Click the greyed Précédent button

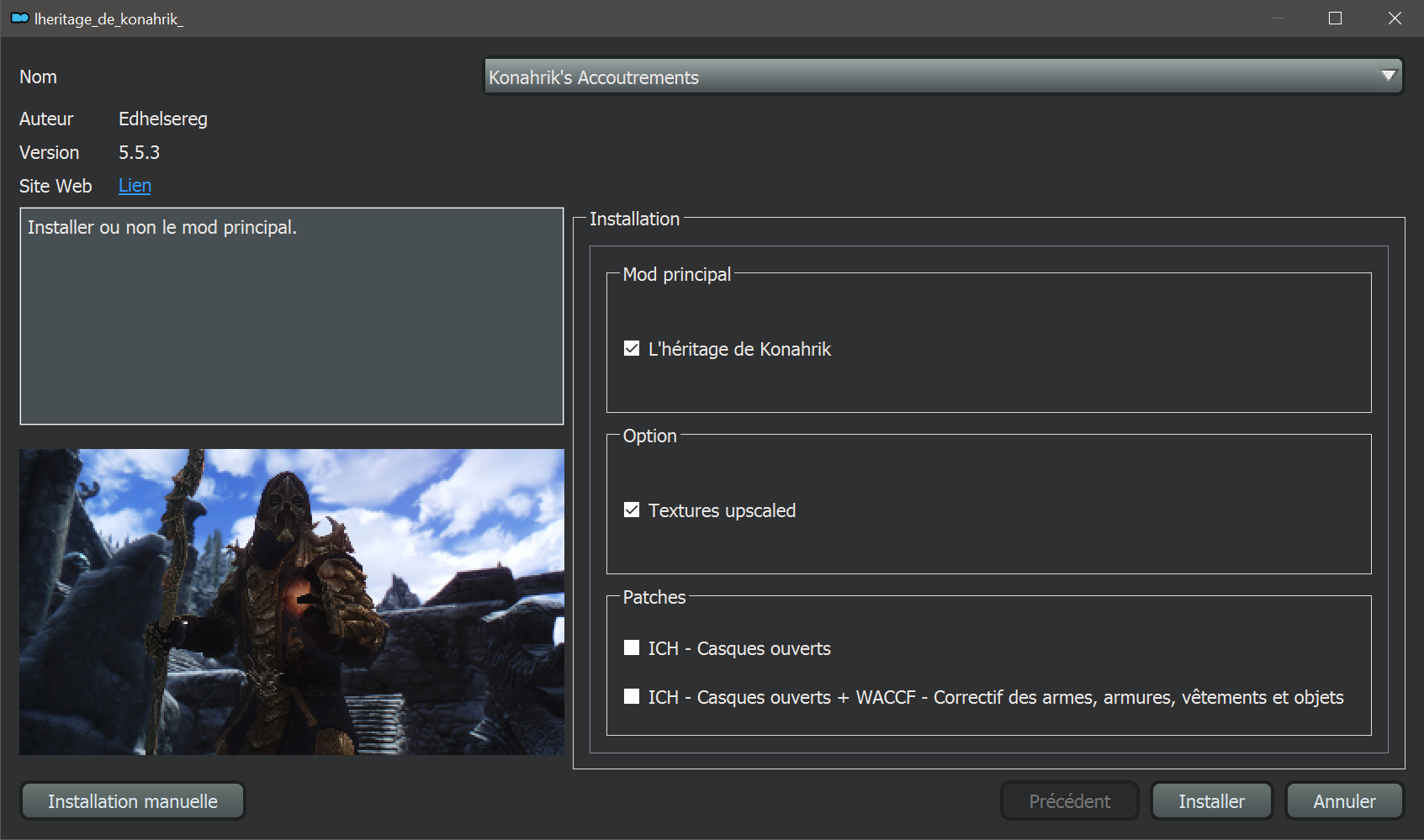(x=1069, y=801)
